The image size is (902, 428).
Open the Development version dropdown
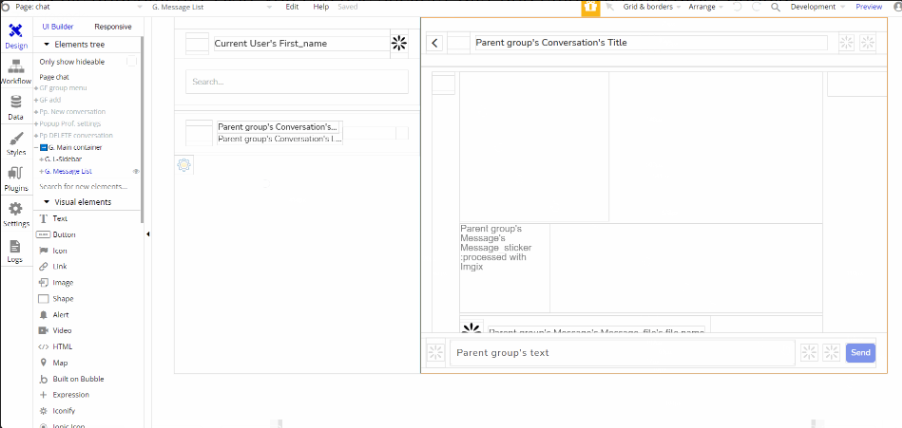[x=817, y=7]
